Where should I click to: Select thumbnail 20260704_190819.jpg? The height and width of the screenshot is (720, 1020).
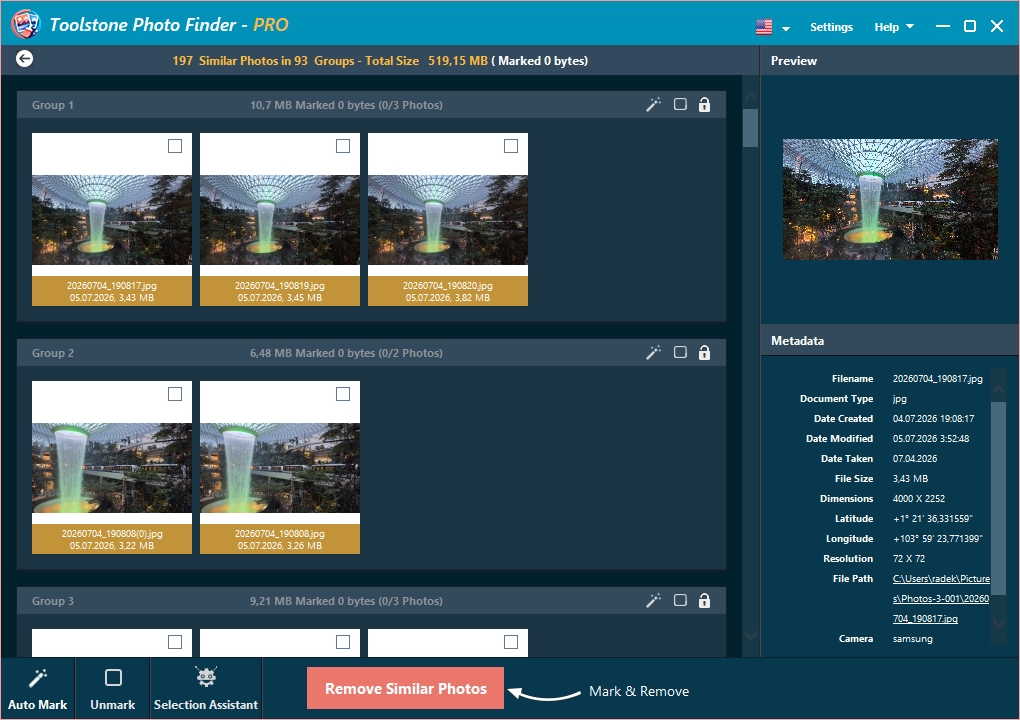tap(280, 220)
